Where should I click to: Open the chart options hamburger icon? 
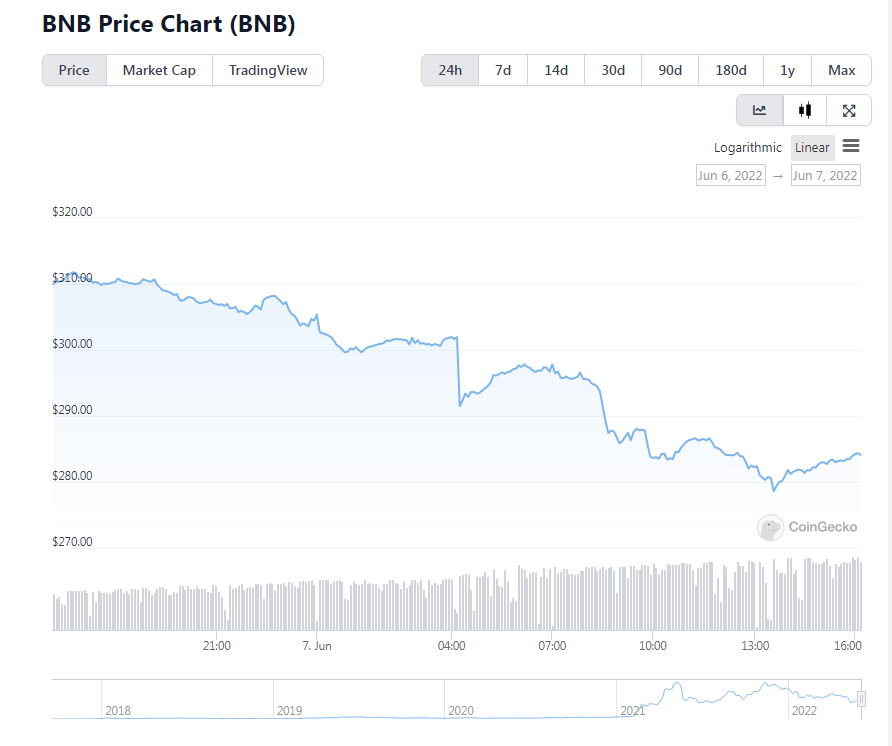click(851, 146)
